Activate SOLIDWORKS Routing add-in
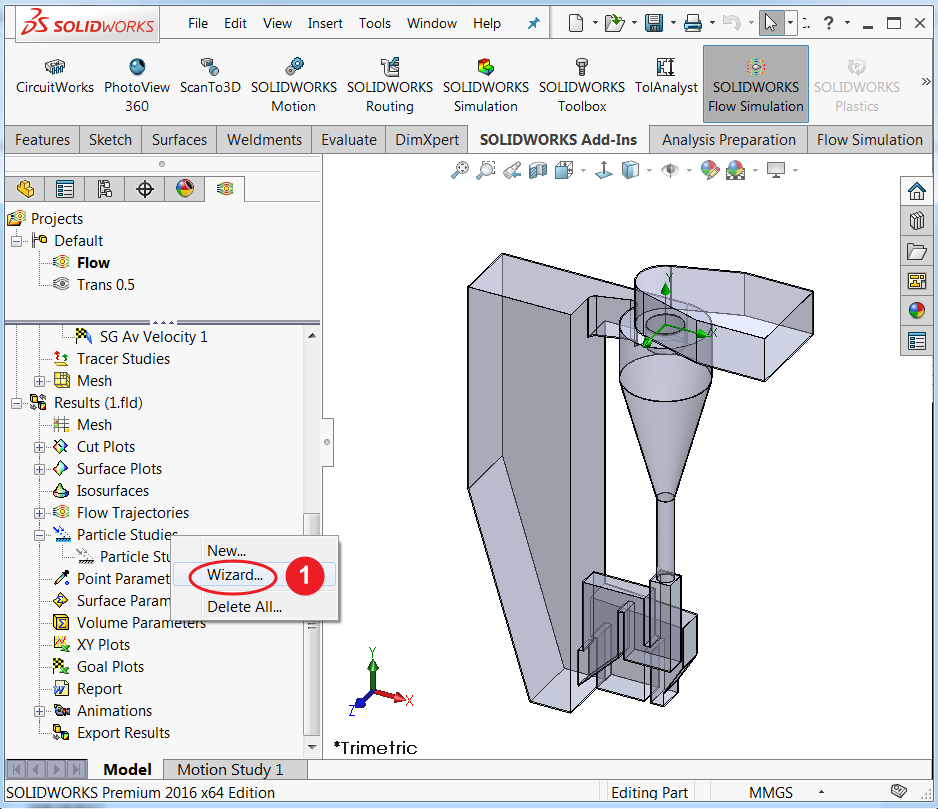 click(x=390, y=86)
